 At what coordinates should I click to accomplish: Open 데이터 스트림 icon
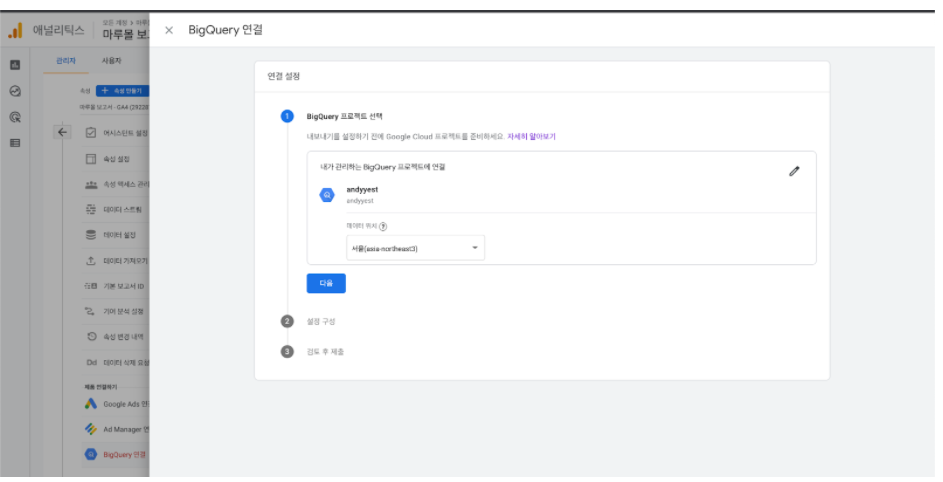point(91,209)
